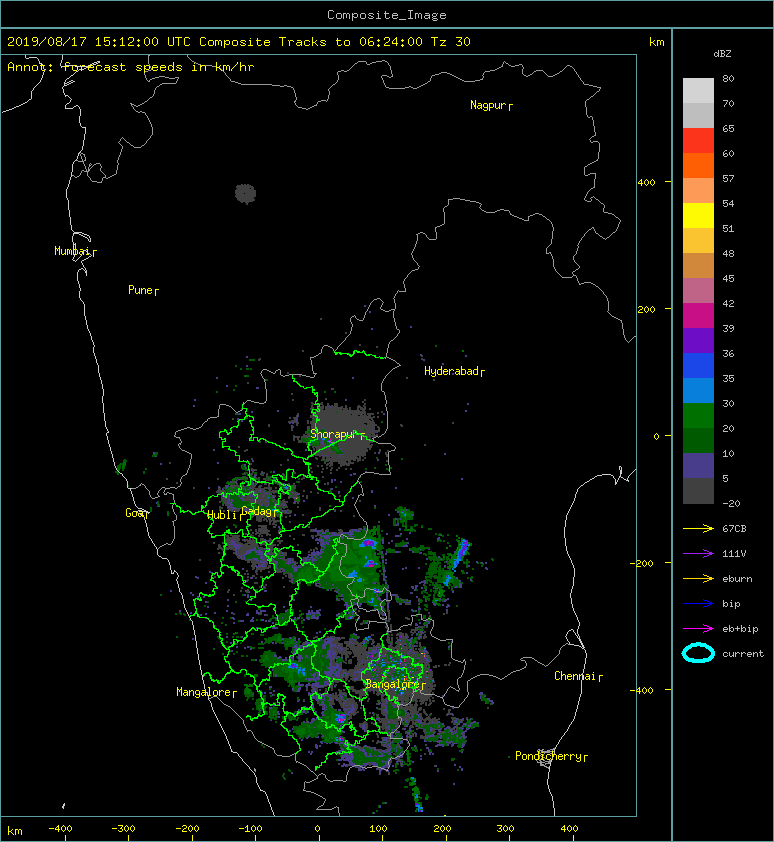Click the dBZ legend heading
The height and width of the screenshot is (842, 774).
[722, 54]
